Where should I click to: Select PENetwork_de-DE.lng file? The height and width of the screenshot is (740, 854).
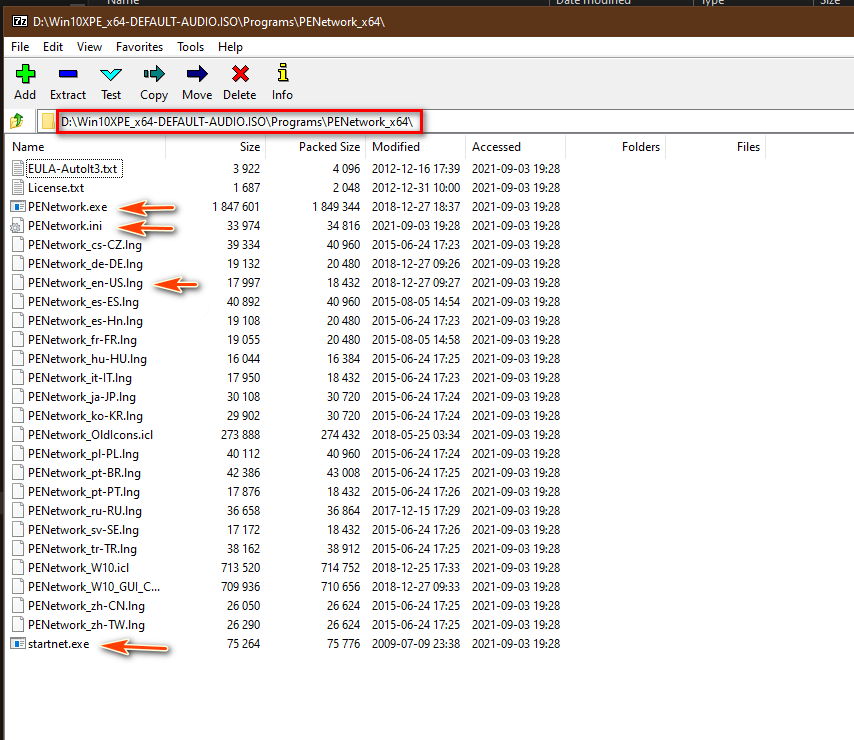[86, 264]
